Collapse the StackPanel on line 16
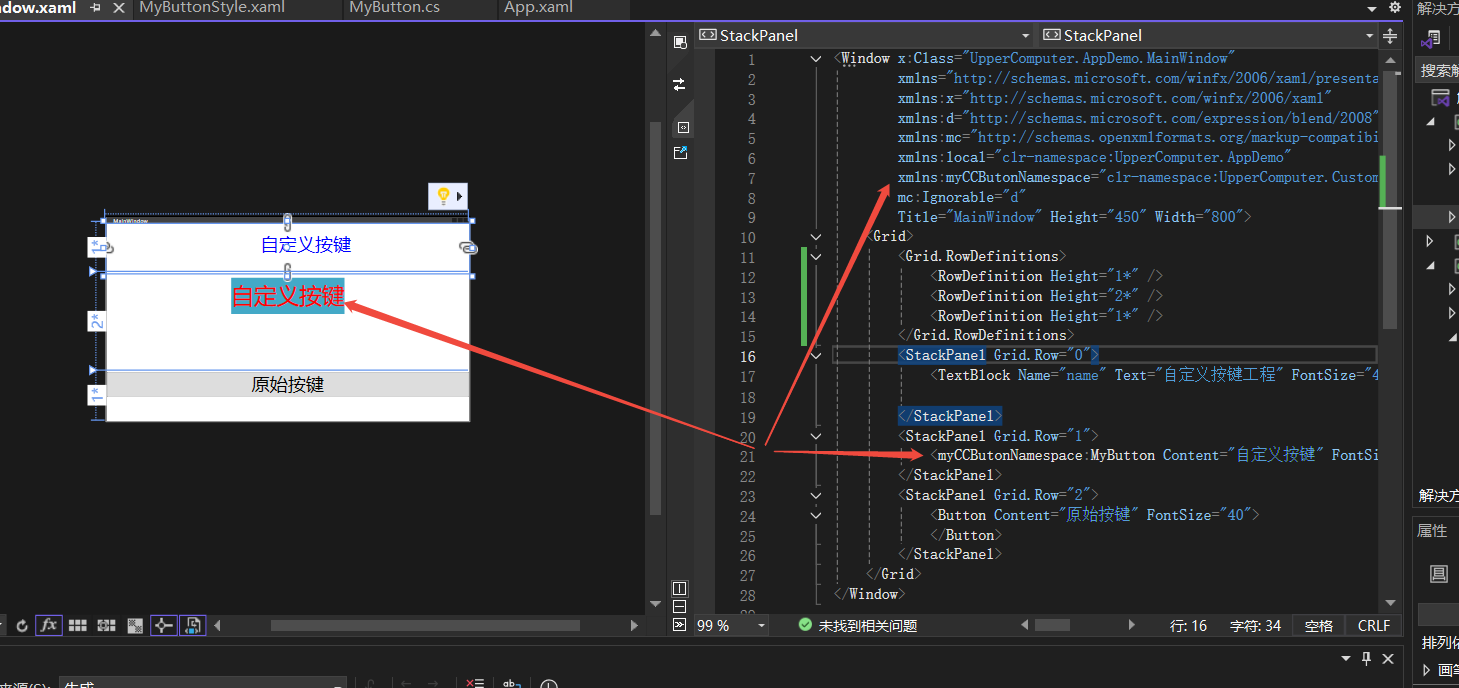This screenshot has width=1459, height=688. pos(816,356)
